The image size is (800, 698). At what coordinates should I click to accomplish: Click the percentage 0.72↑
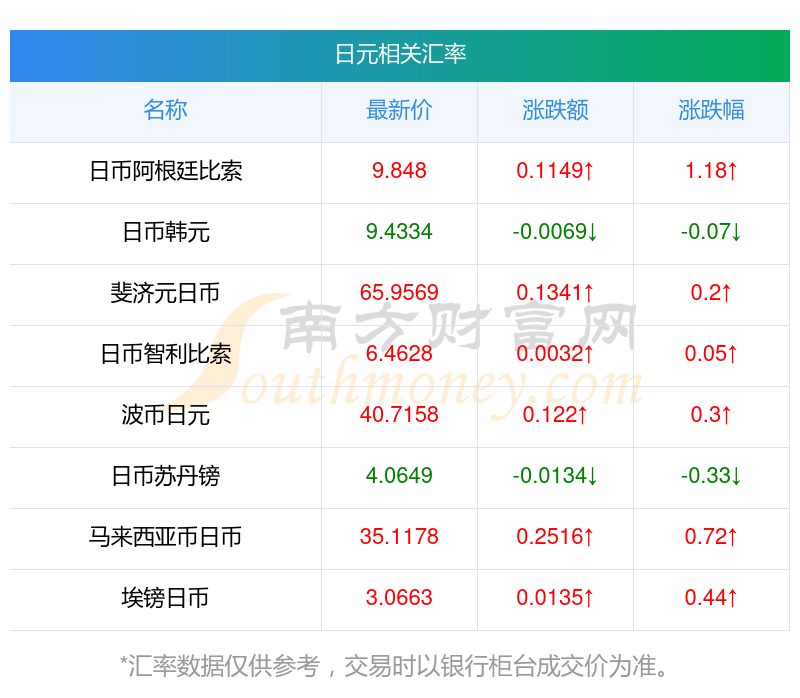click(x=711, y=536)
